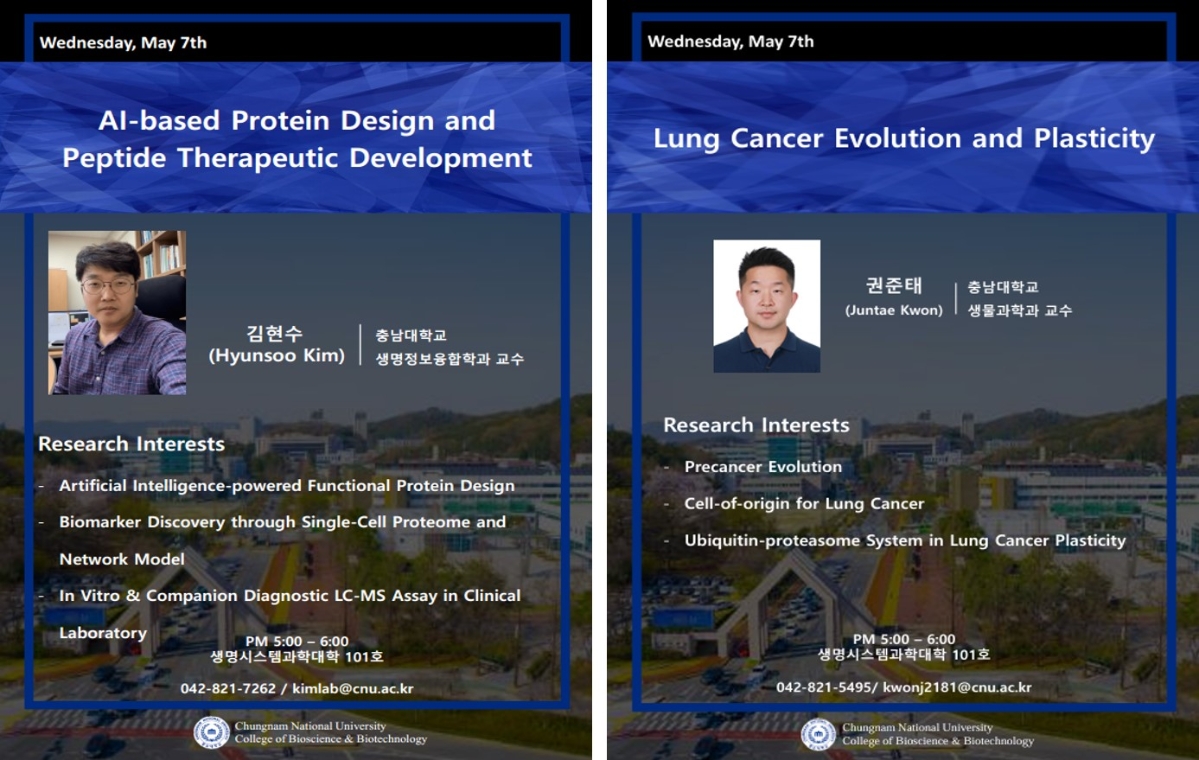The image size is (1199, 760).
Task: Click the name '(Hyunsoo Kim)'
Action: click(277, 356)
